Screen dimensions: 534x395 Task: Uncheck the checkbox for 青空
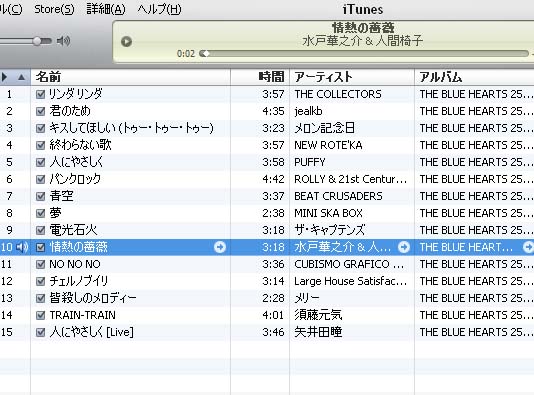click(x=41, y=196)
